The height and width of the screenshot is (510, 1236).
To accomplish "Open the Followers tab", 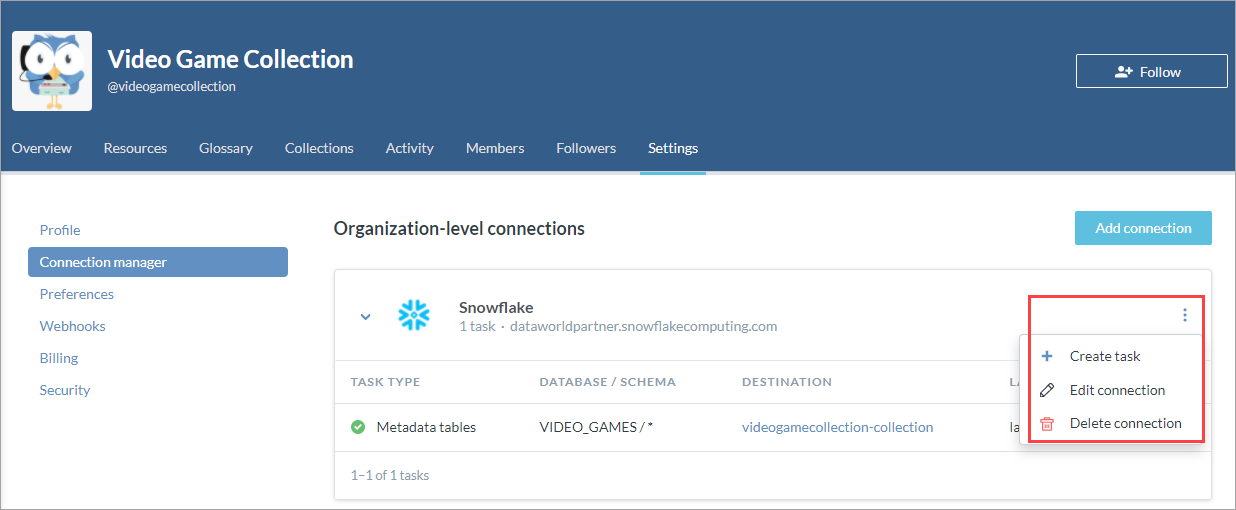I will (586, 148).
